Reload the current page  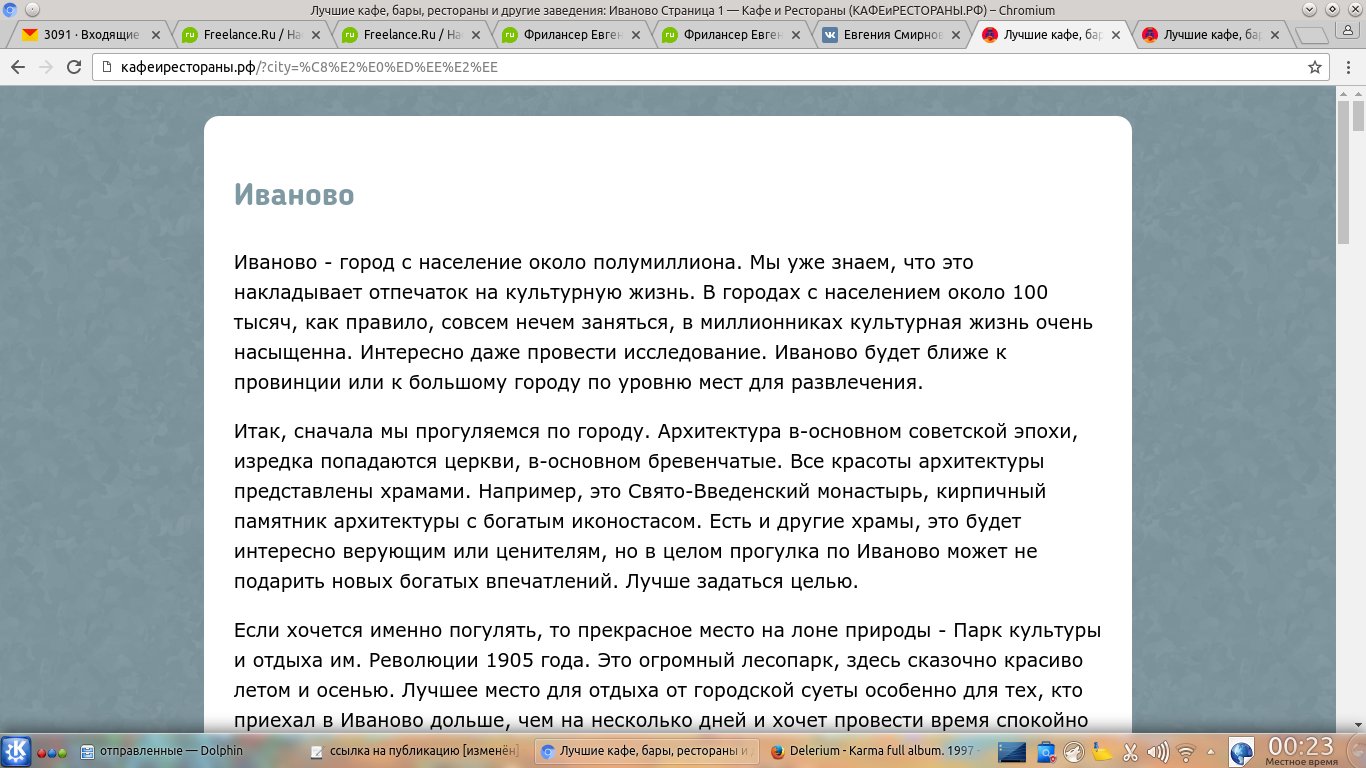[x=73, y=67]
